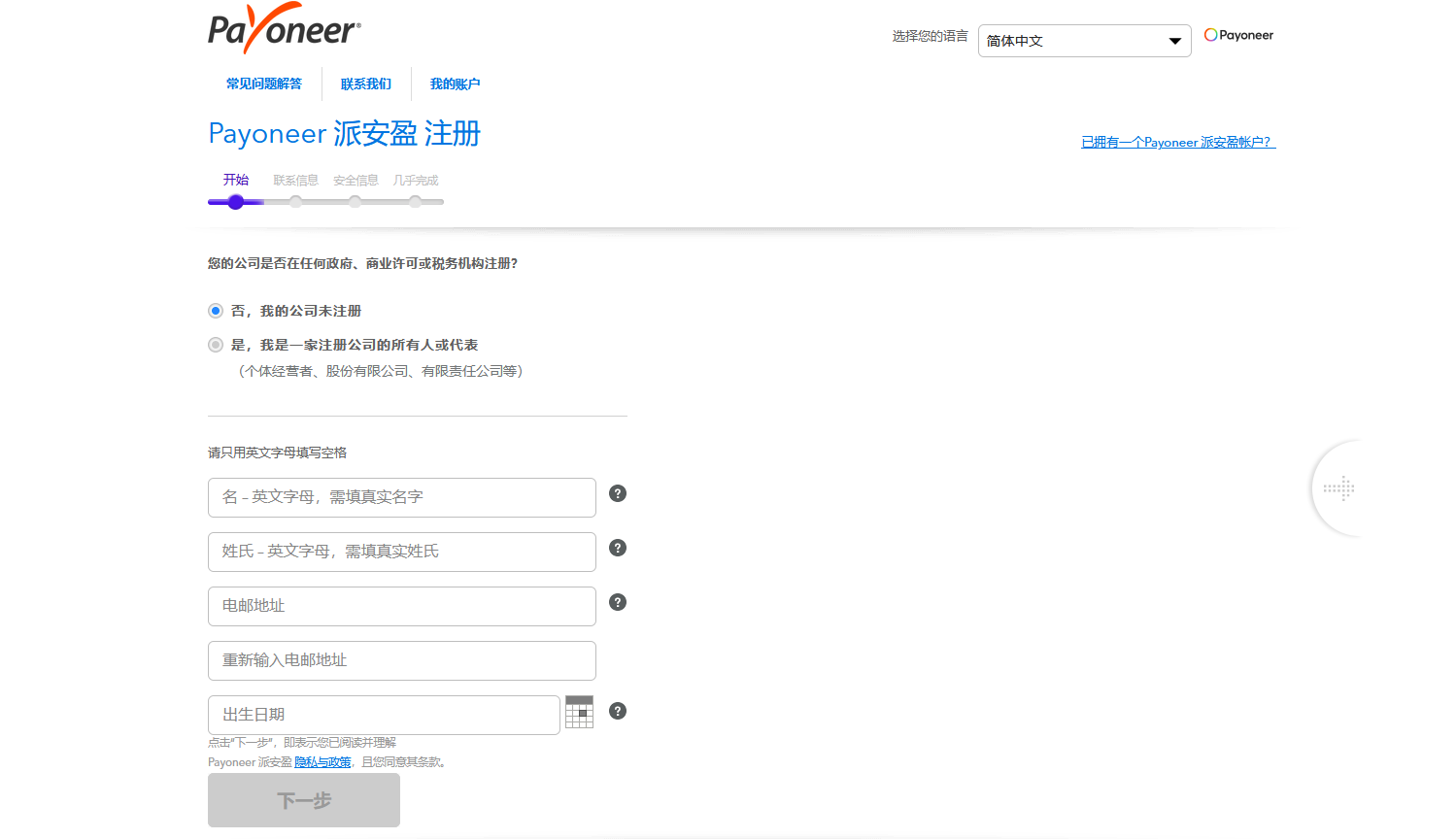Click the 选择您的语言 label
Screen dimensions: 1456x839
[931, 36]
